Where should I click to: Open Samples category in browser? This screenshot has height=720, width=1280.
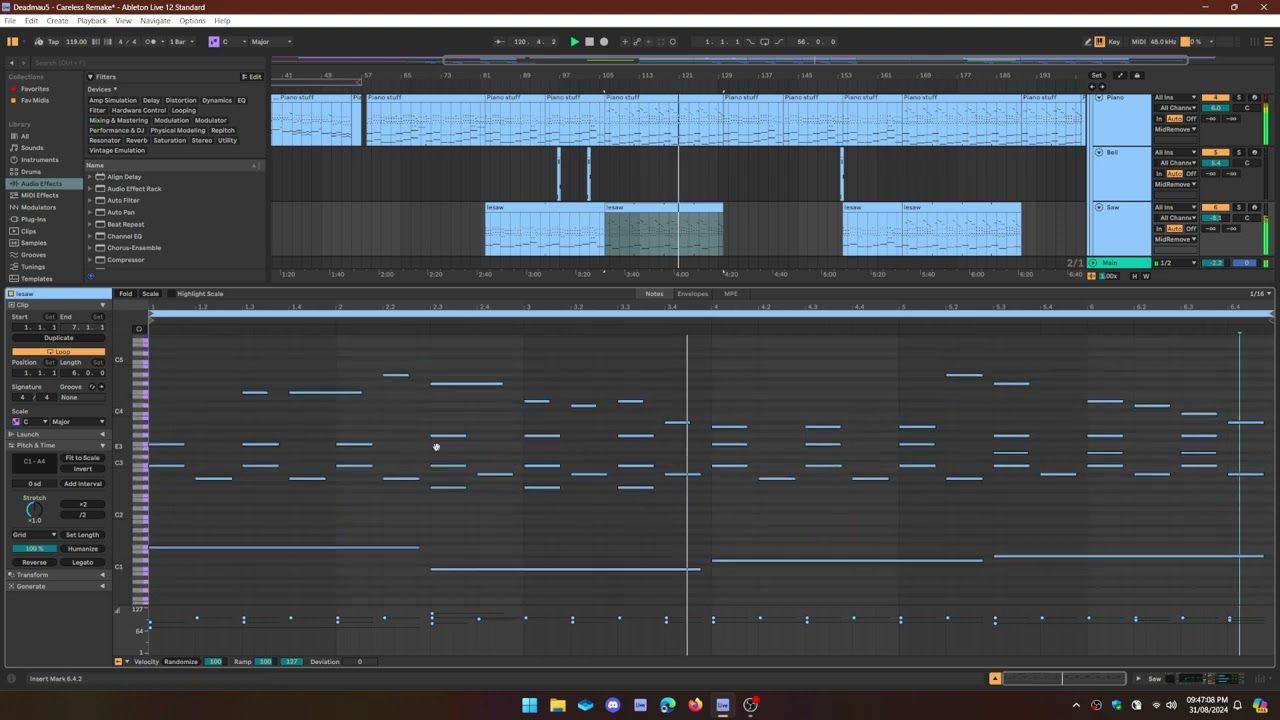coord(33,243)
